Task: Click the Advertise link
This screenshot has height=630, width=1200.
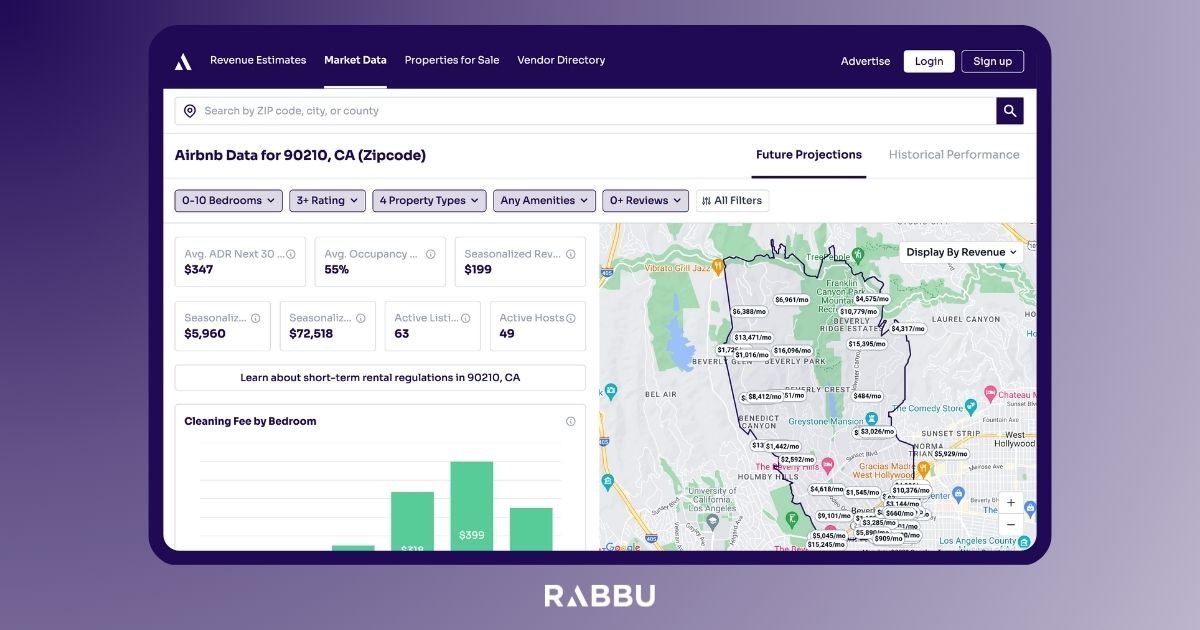Action: 865,61
